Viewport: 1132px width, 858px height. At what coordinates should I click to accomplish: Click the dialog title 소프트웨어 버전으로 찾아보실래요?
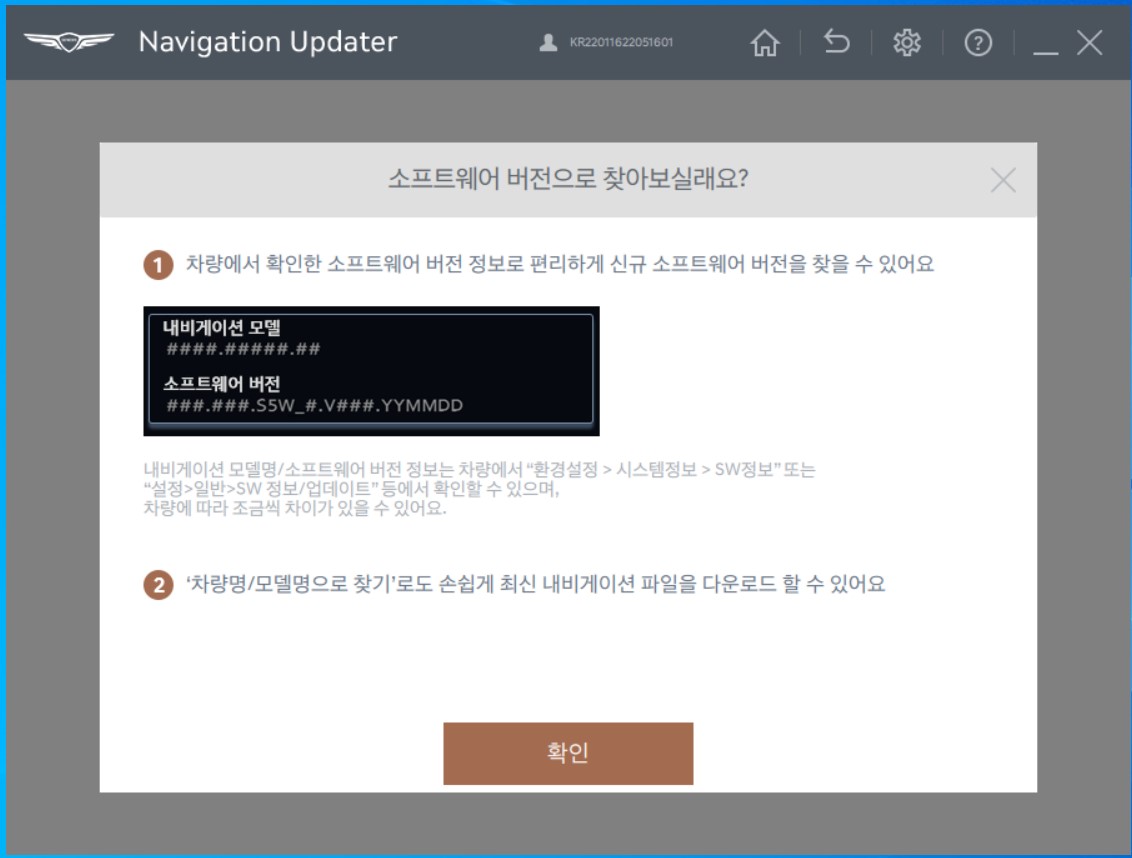(568, 178)
